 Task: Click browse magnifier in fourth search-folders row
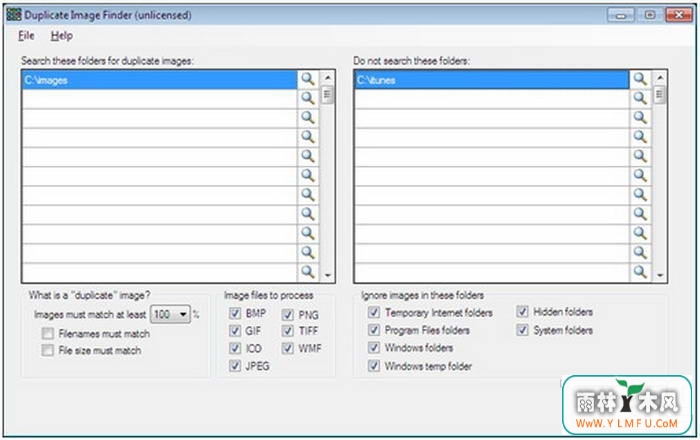(x=308, y=137)
